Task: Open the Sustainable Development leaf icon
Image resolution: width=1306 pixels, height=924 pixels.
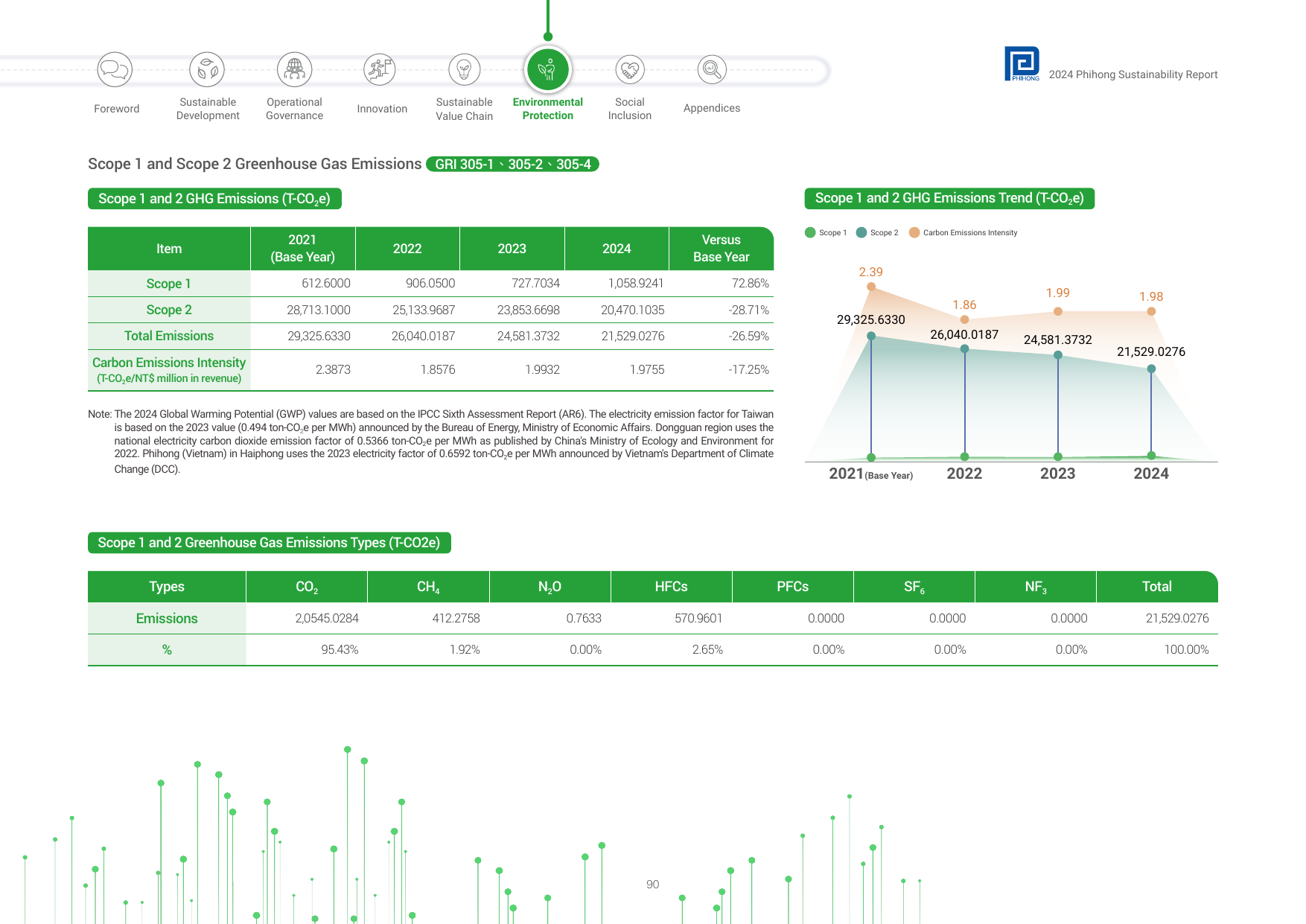Action: pos(207,70)
